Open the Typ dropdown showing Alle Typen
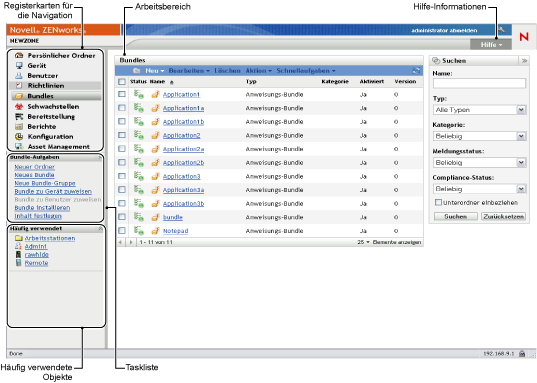Viewport: 537px width, 383px height. click(x=479, y=110)
